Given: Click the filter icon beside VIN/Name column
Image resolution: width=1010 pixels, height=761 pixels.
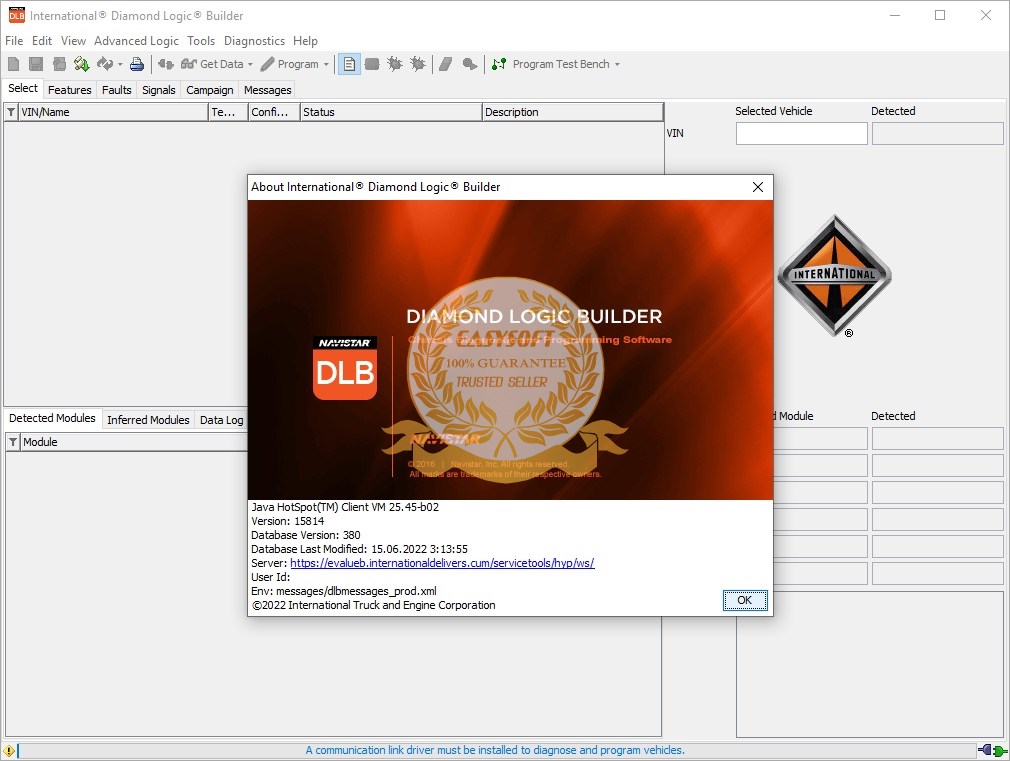Looking at the screenshot, I should coord(11,112).
